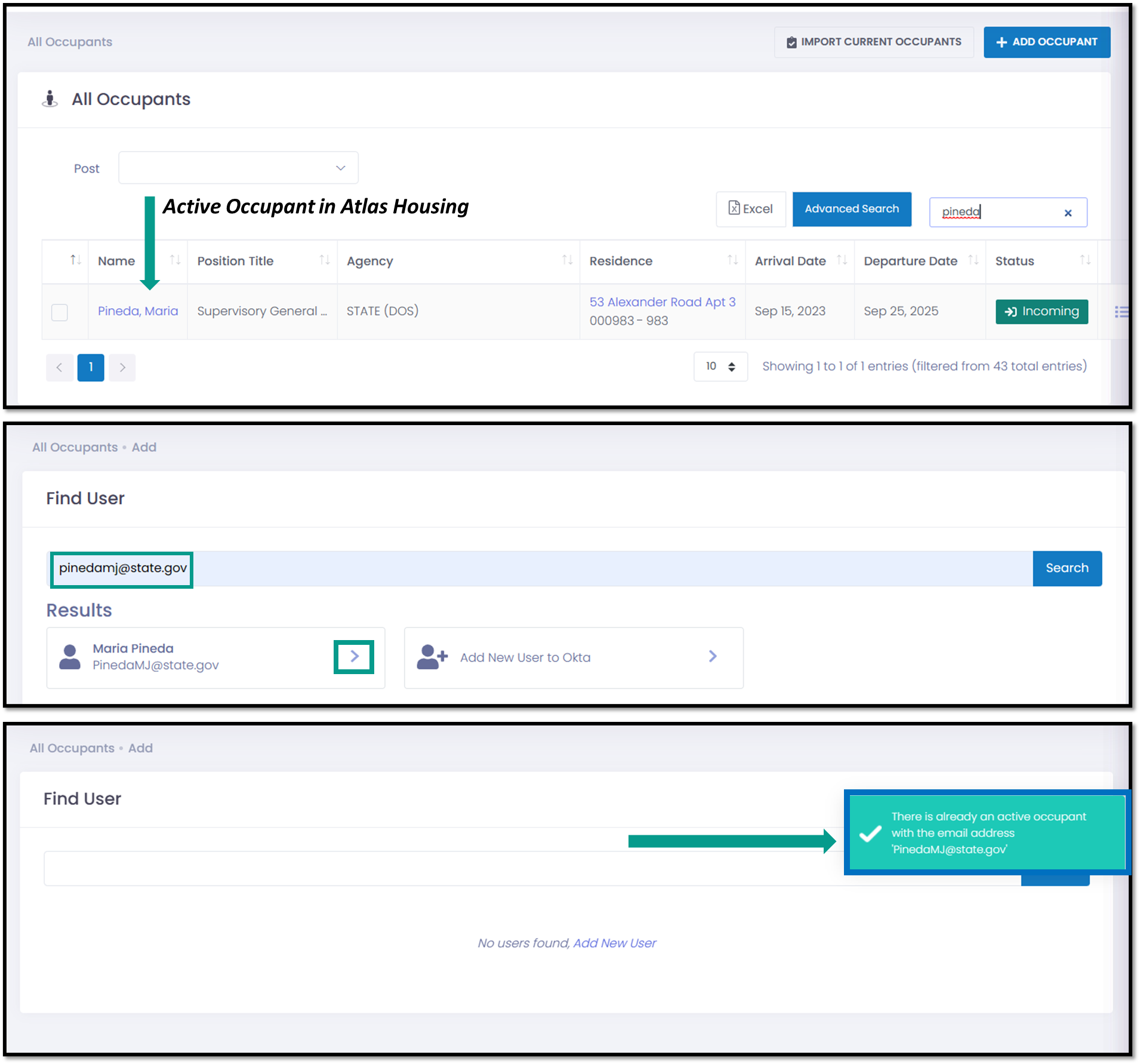Click the add-user icon beside Add New User to Okta
The height and width of the screenshot is (1064, 1140).
click(x=432, y=657)
